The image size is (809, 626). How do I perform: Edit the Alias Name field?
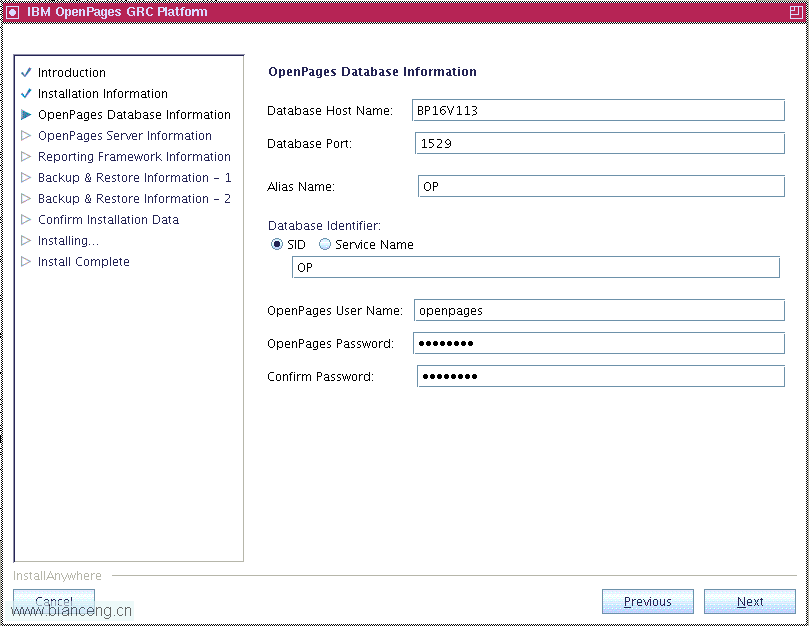coord(602,186)
